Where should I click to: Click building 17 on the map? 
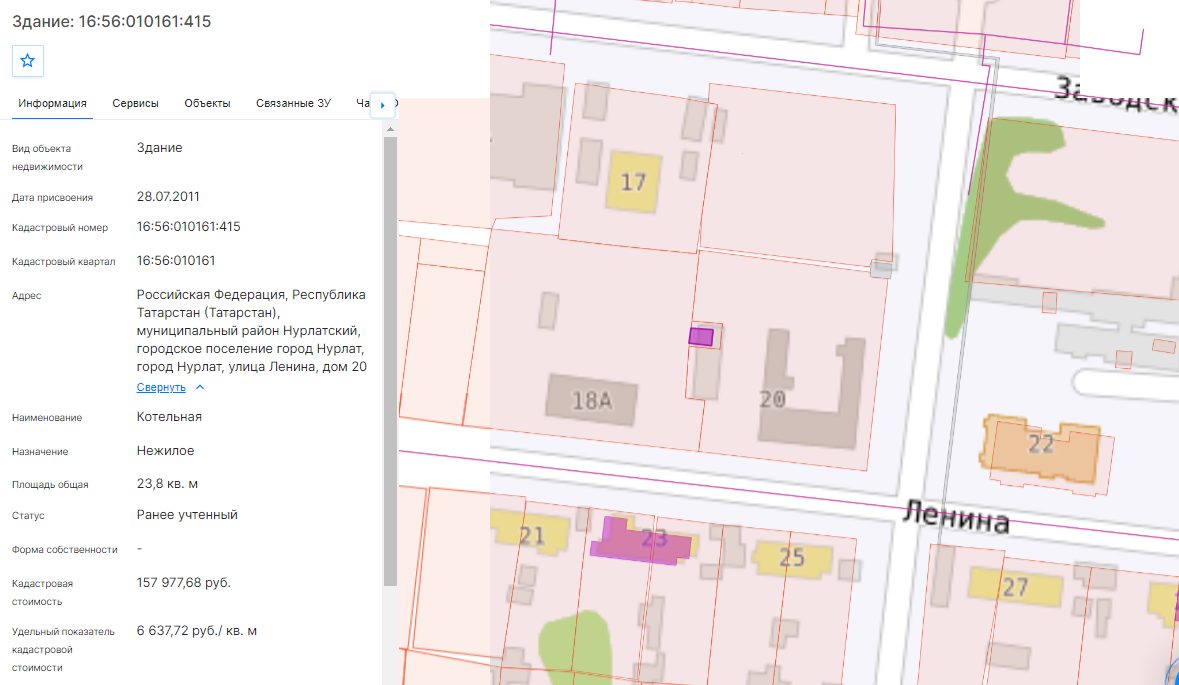634,181
